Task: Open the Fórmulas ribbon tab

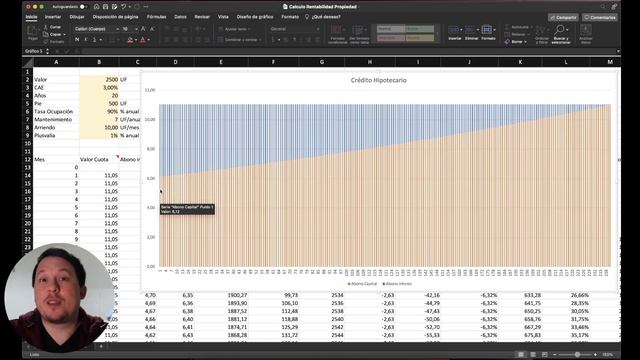Action: pyautogui.click(x=156, y=17)
